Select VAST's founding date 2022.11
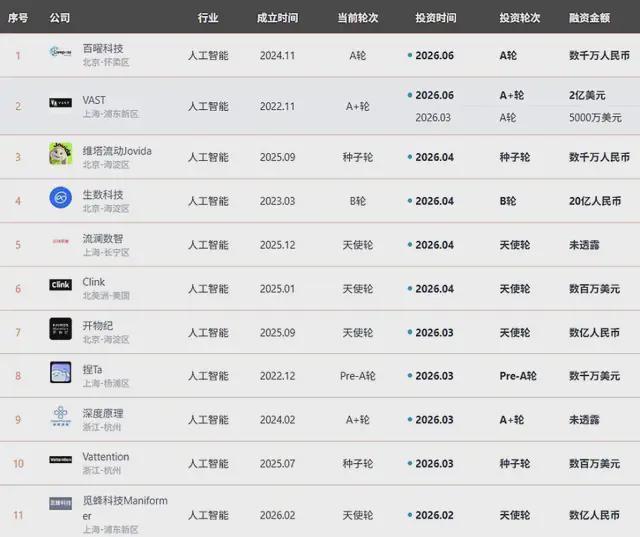 coord(278,107)
